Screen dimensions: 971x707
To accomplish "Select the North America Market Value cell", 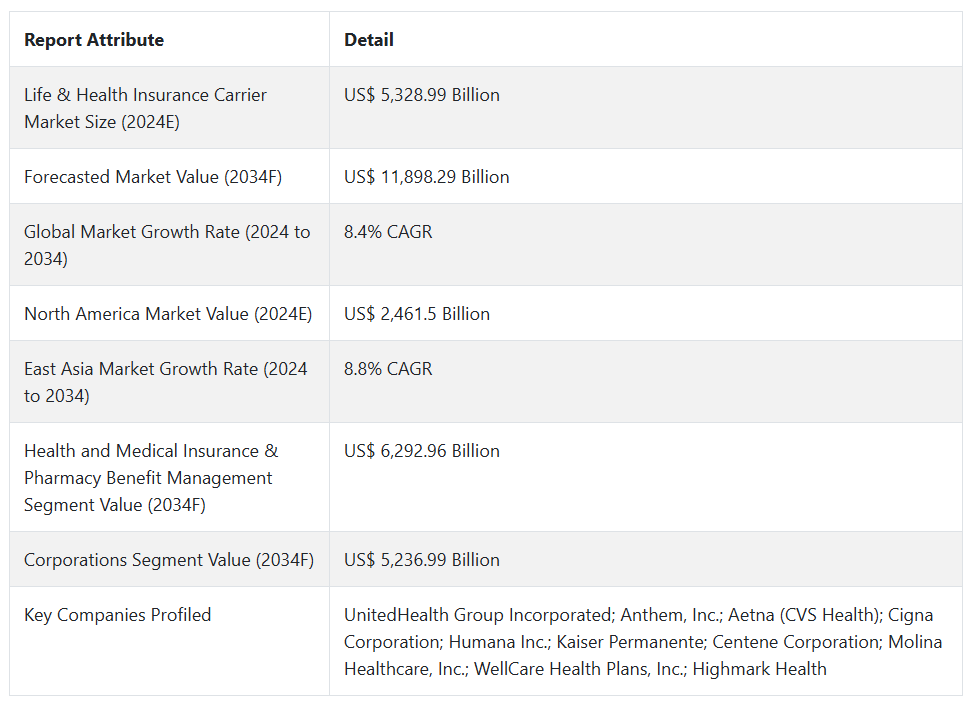I will [168, 314].
